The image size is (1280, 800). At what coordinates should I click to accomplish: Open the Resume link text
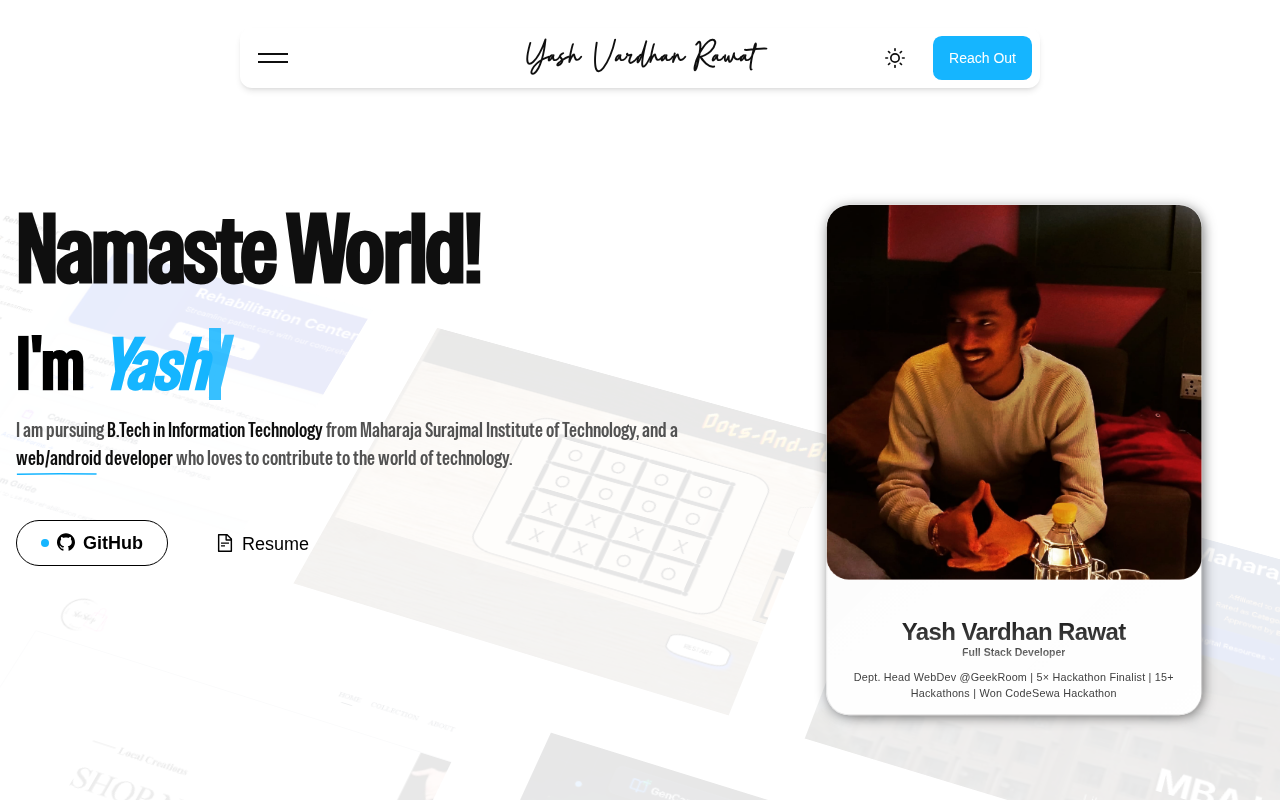pos(275,544)
